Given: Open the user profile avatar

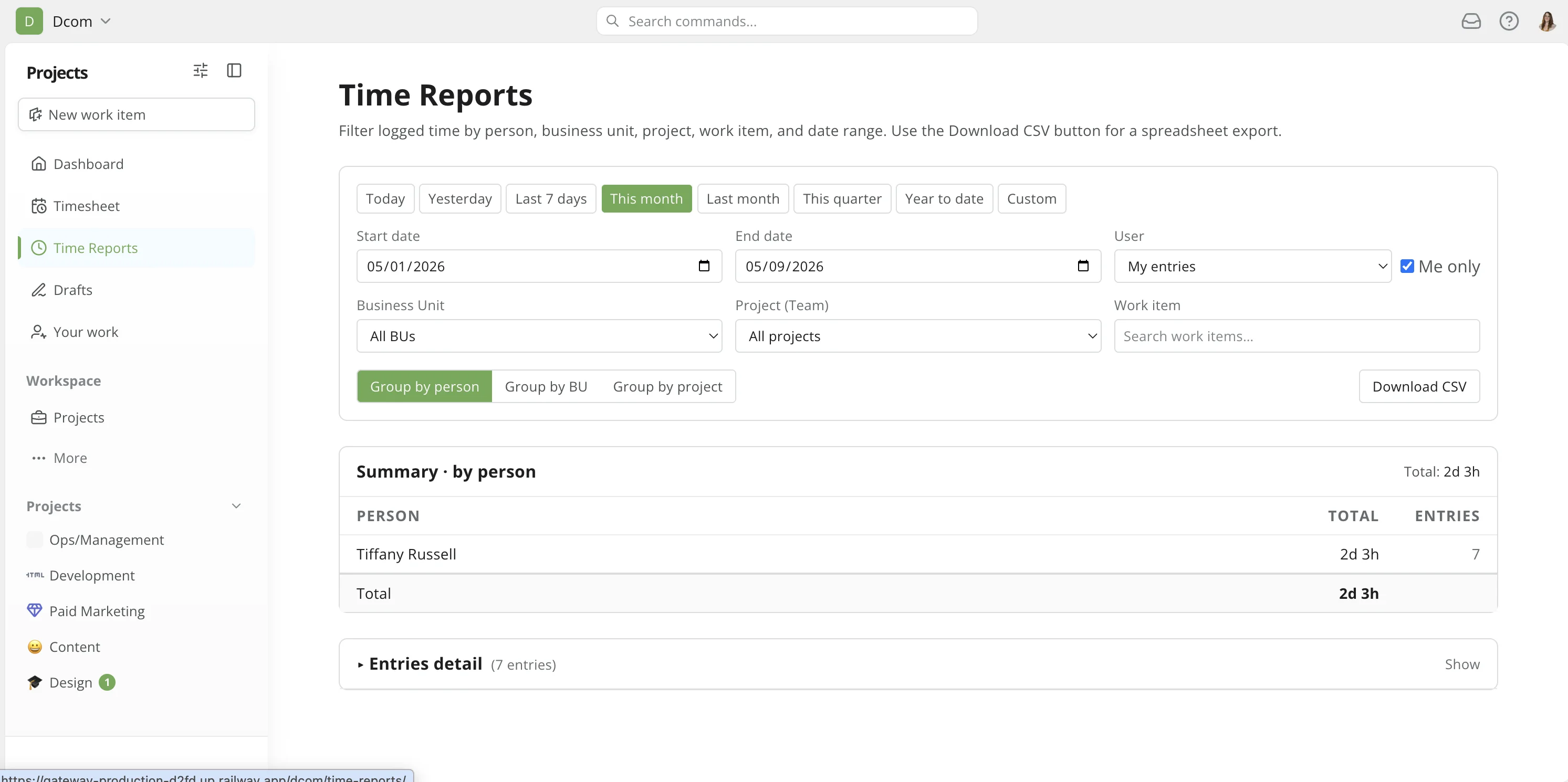Looking at the screenshot, I should pyautogui.click(x=1546, y=22).
